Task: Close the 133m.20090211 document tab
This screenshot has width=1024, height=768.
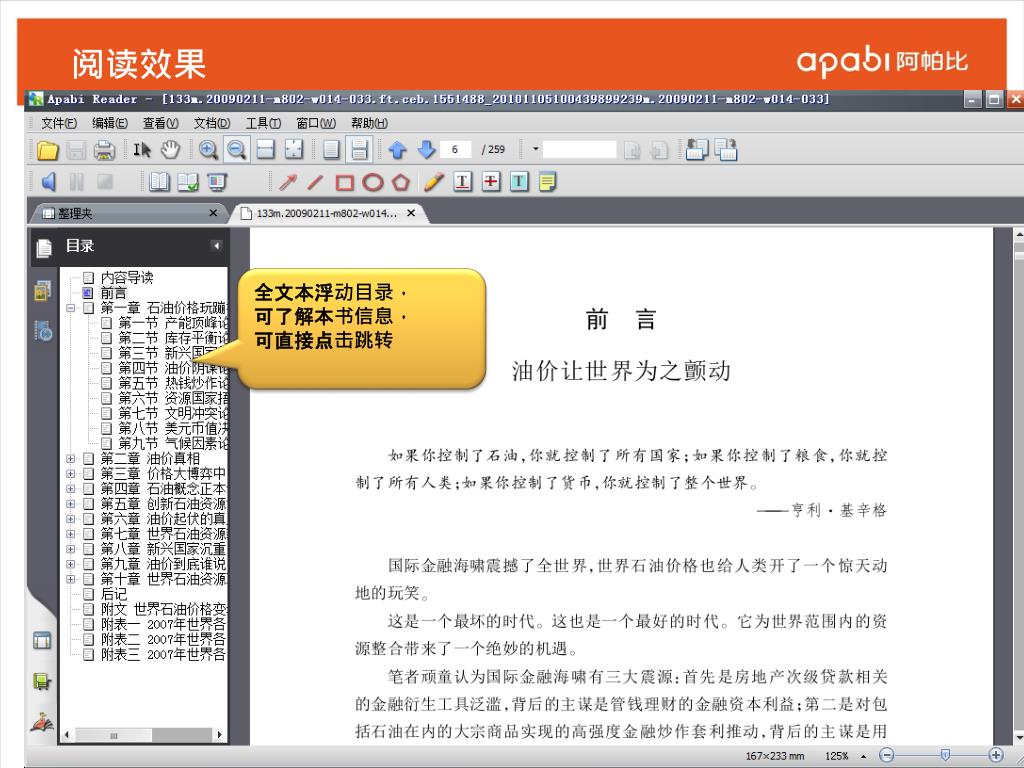Action: click(x=411, y=213)
